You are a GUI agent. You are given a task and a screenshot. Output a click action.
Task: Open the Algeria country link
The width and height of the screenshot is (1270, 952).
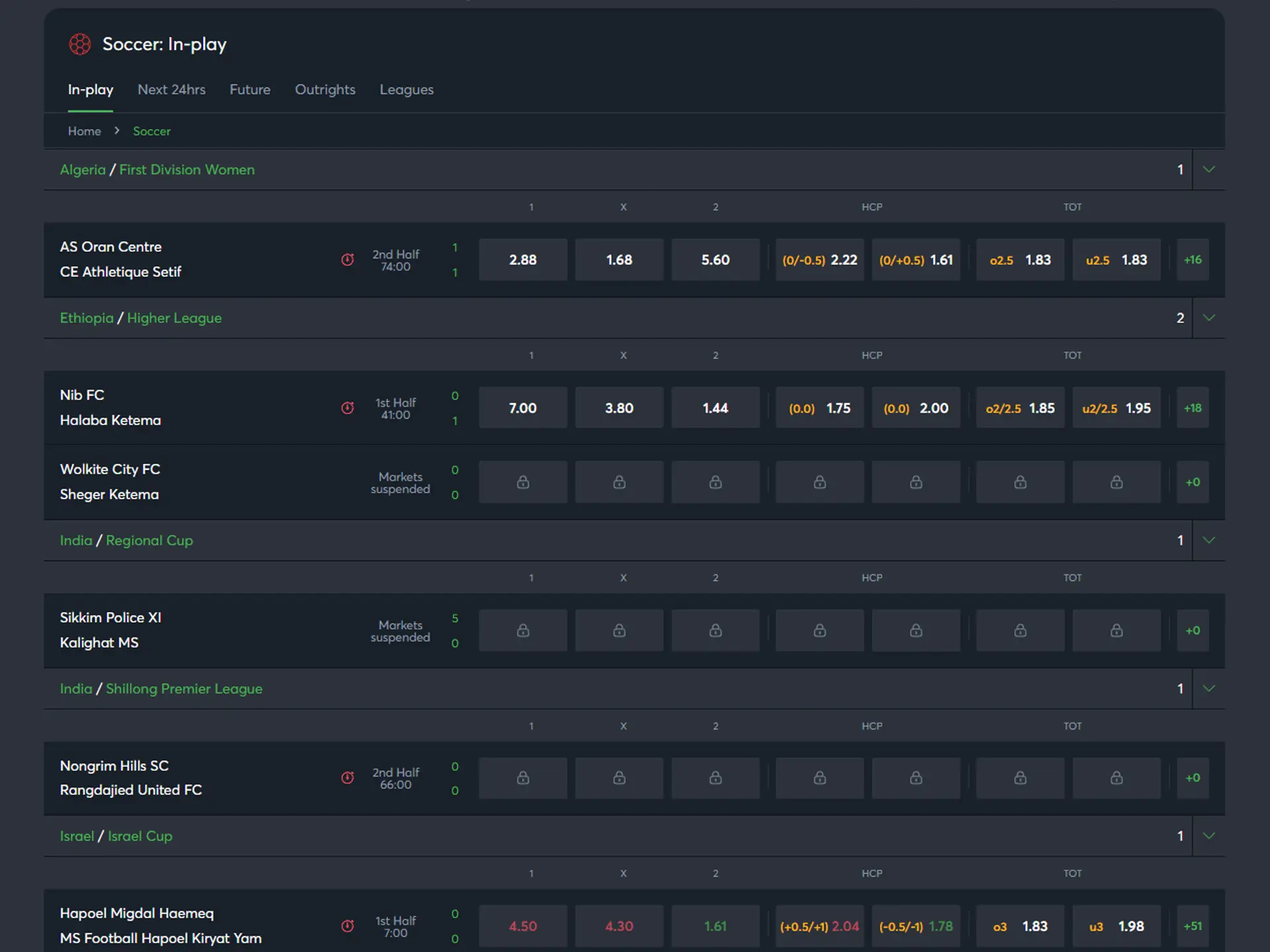pos(83,170)
